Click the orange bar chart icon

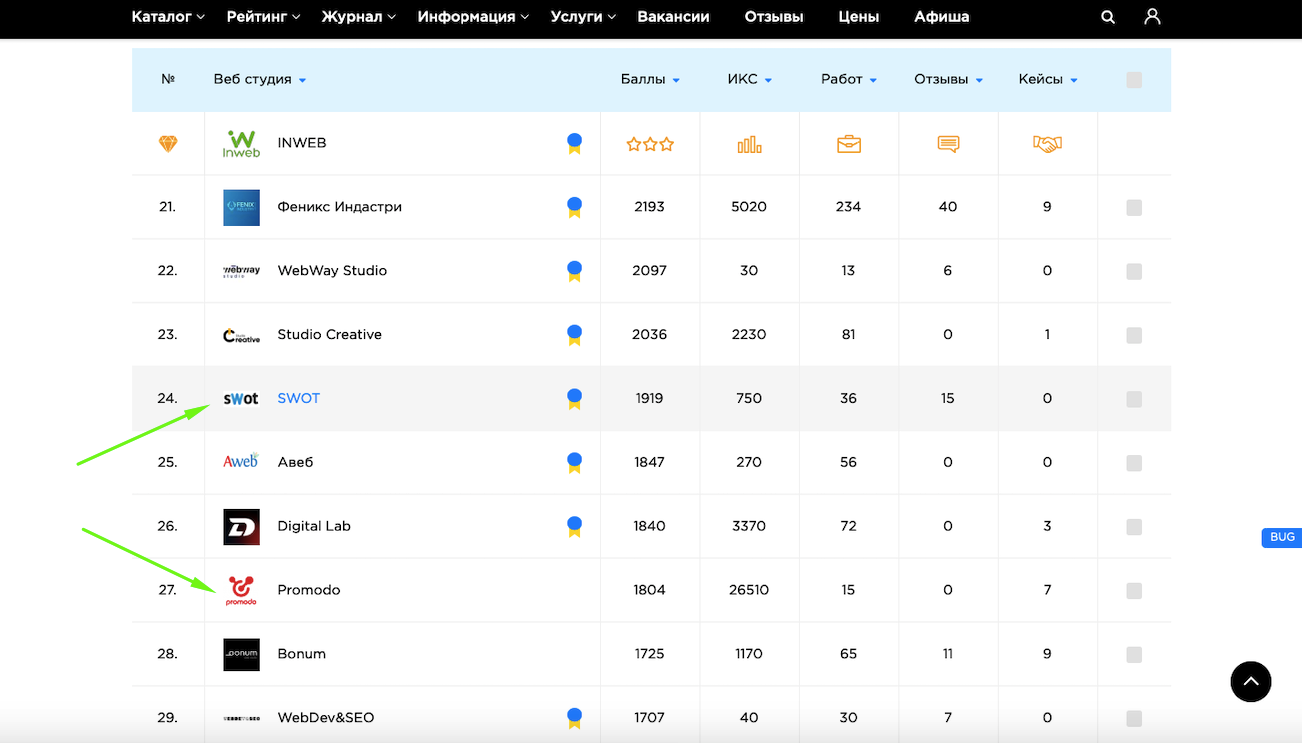pyautogui.click(x=749, y=144)
